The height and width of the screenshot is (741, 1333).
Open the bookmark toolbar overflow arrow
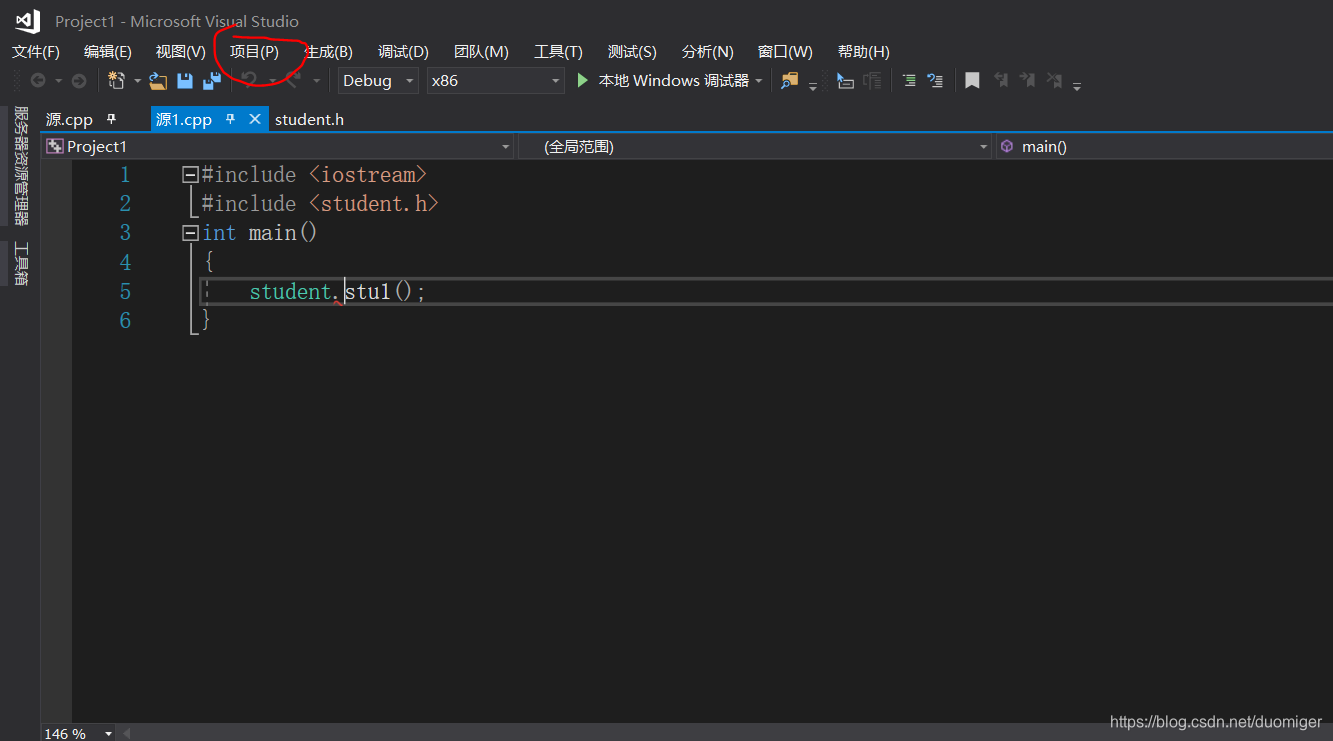click(1077, 86)
